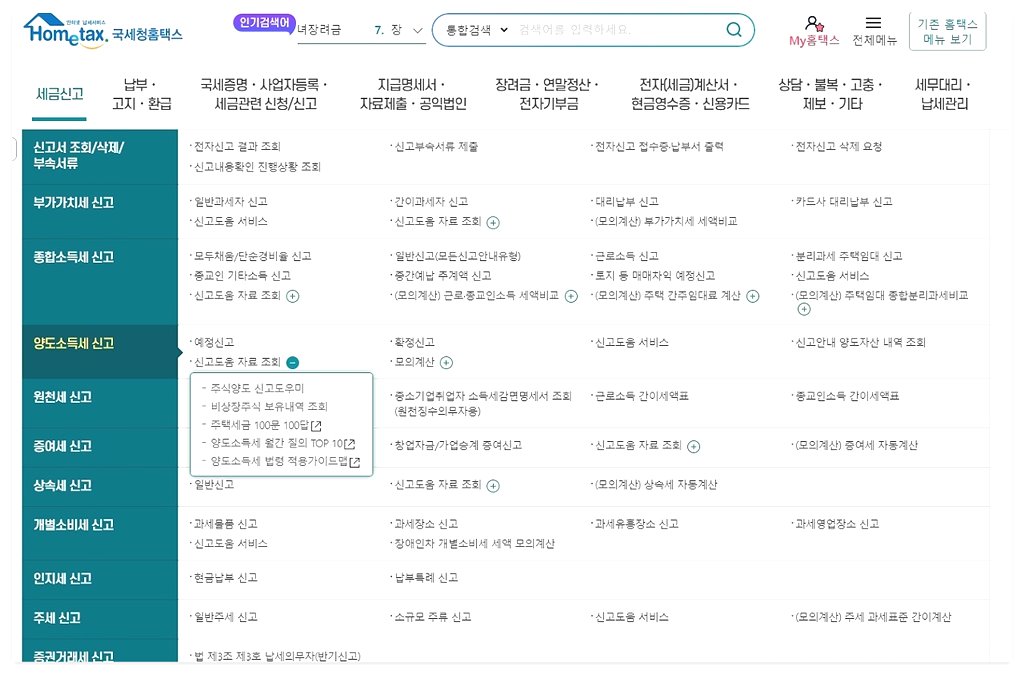Click 인기검색어 badge
Image resolution: width=1024 pixels, height=674 pixels.
pos(264,24)
